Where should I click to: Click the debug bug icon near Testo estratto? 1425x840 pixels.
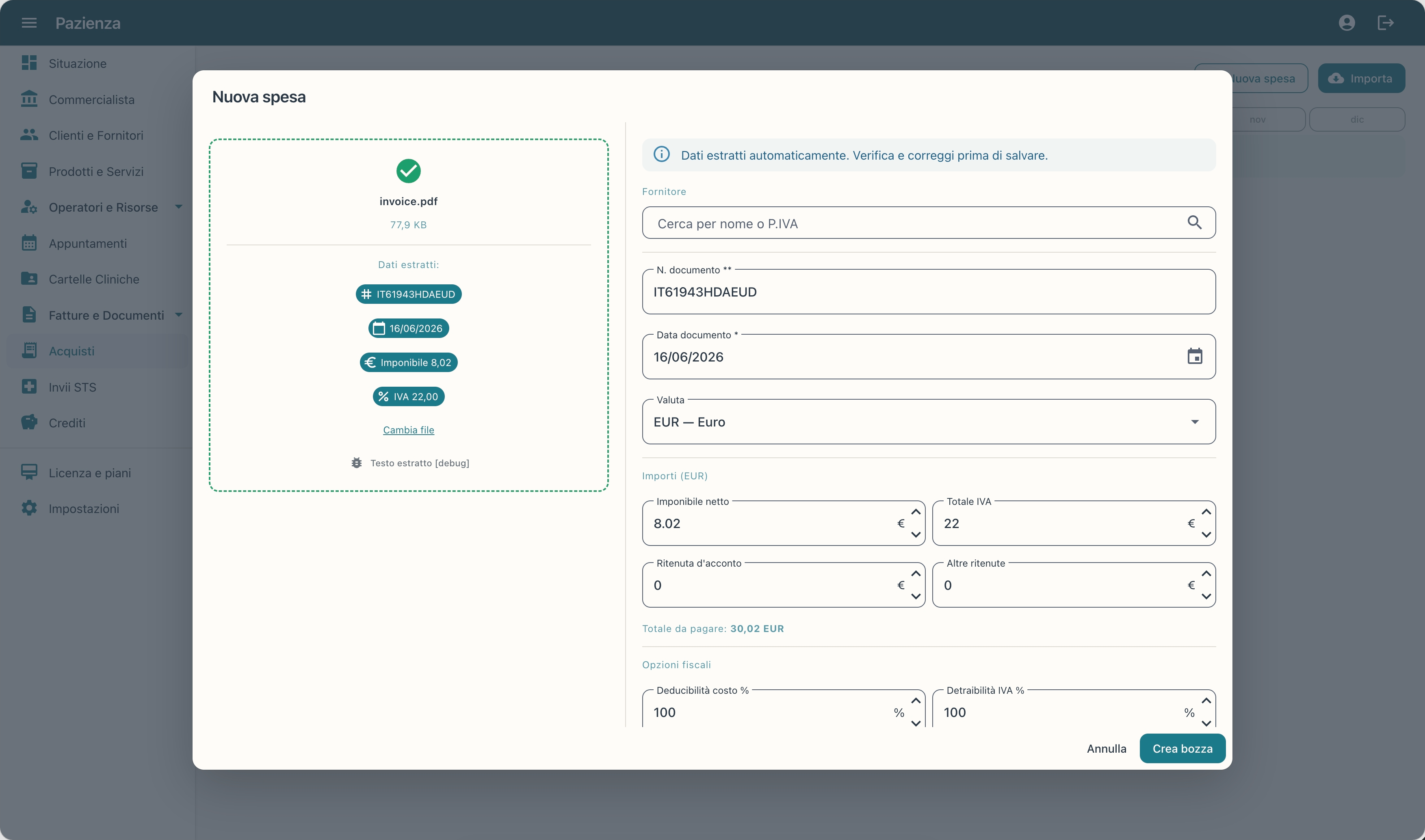[357, 463]
